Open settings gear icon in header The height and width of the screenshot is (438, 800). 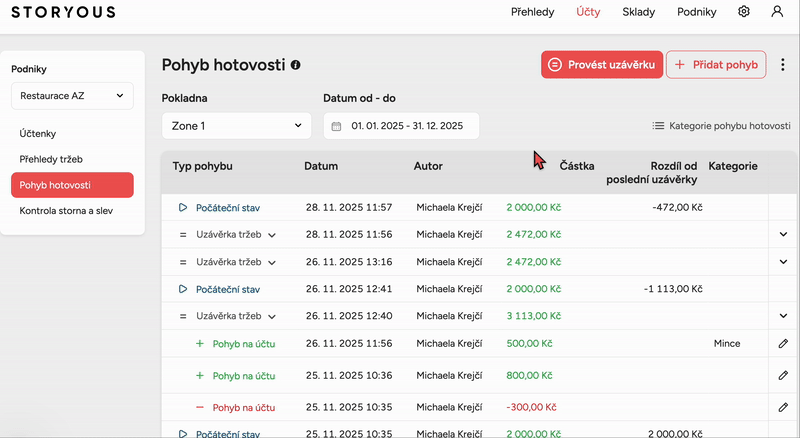pos(744,12)
